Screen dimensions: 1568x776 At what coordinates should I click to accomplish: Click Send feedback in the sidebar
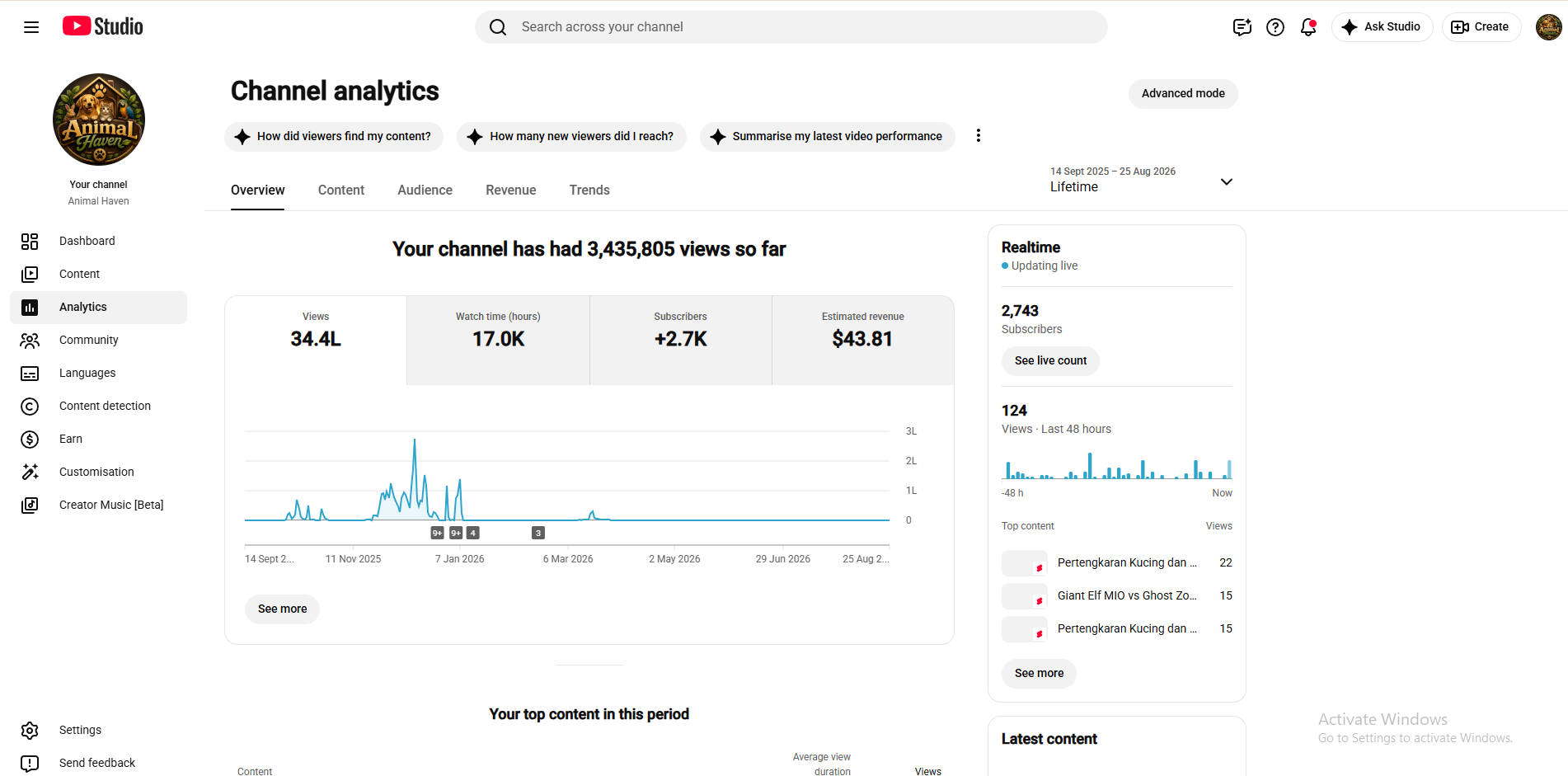coord(99,763)
